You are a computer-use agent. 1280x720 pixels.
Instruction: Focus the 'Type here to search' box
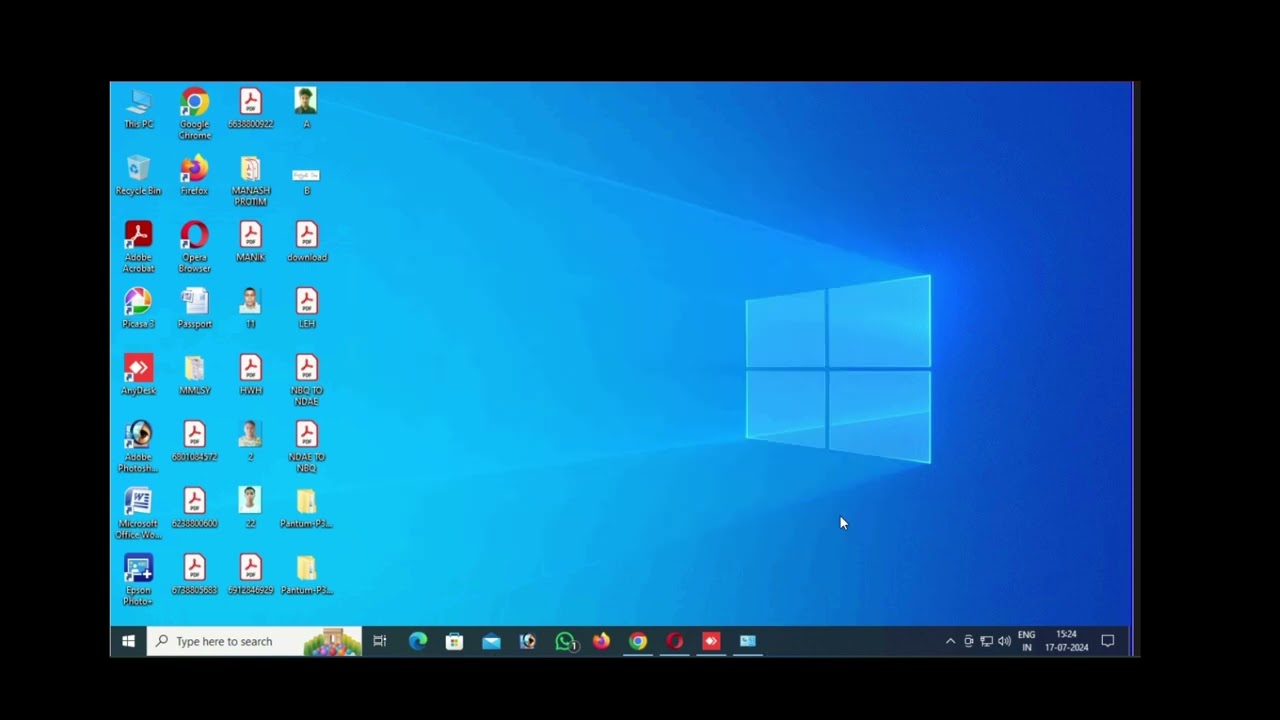[254, 641]
